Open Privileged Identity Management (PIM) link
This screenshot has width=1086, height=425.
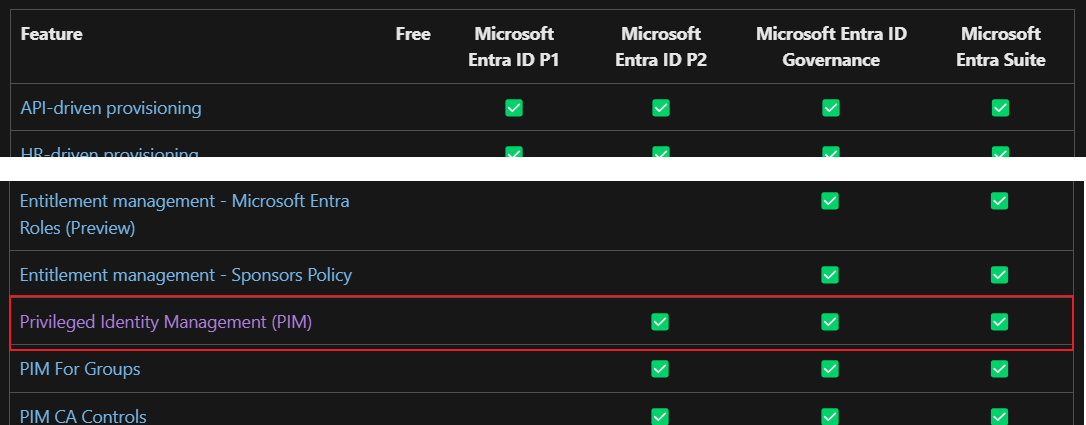click(166, 322)
